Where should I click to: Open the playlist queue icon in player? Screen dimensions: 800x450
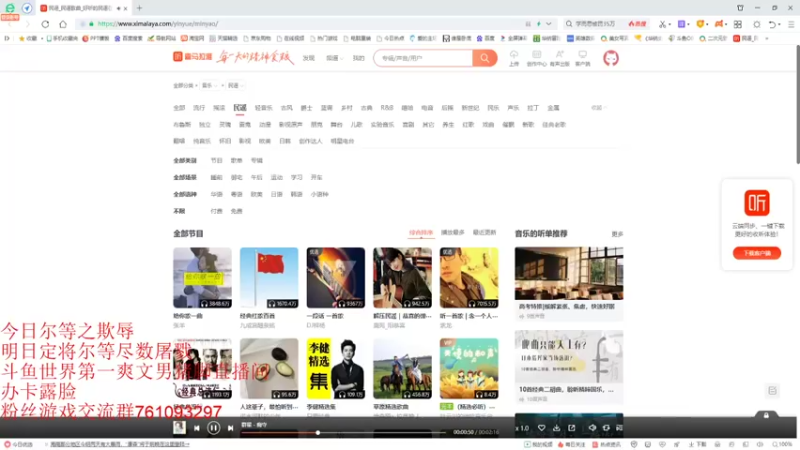click(x=619, y=428)
